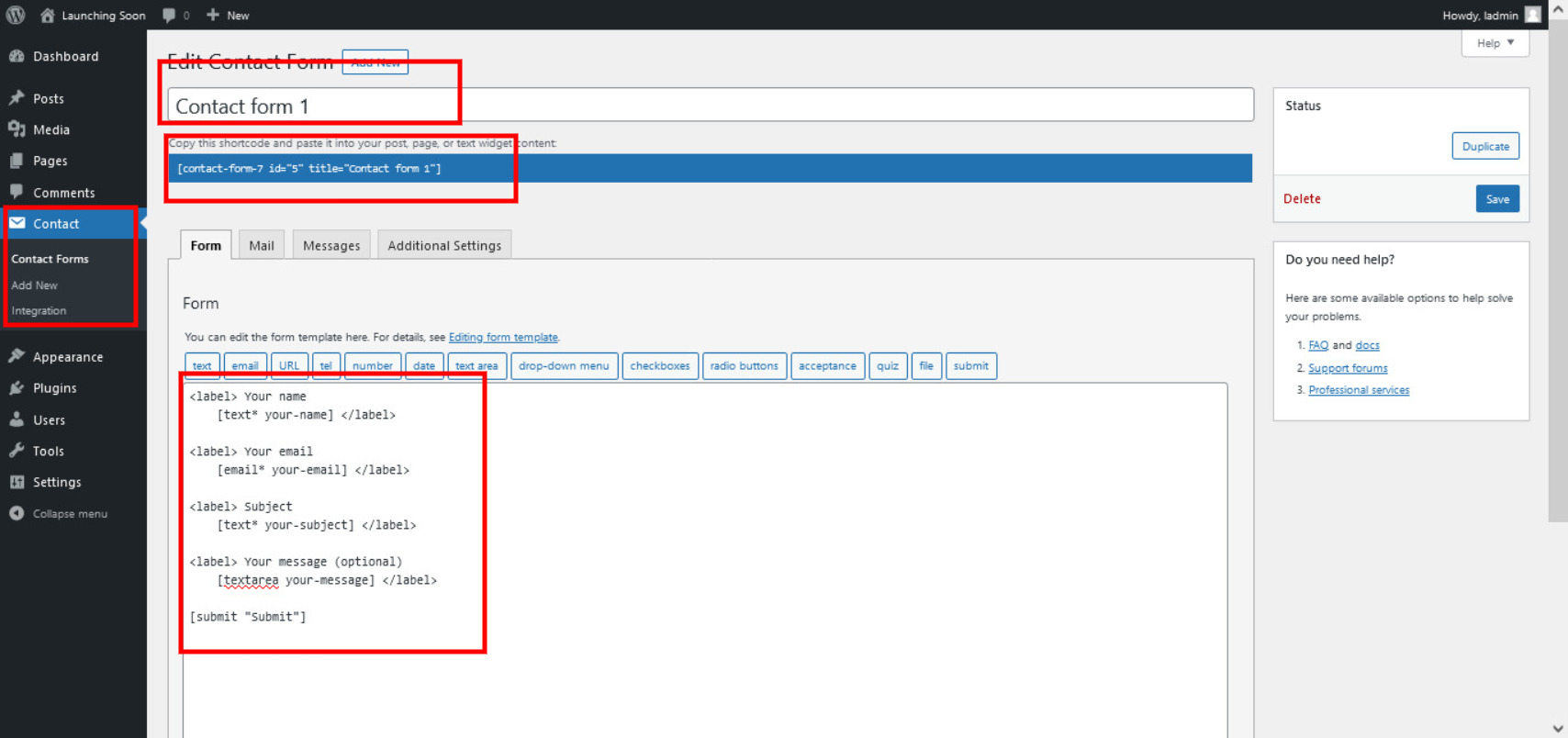Open the docs link

(1368, 345)
